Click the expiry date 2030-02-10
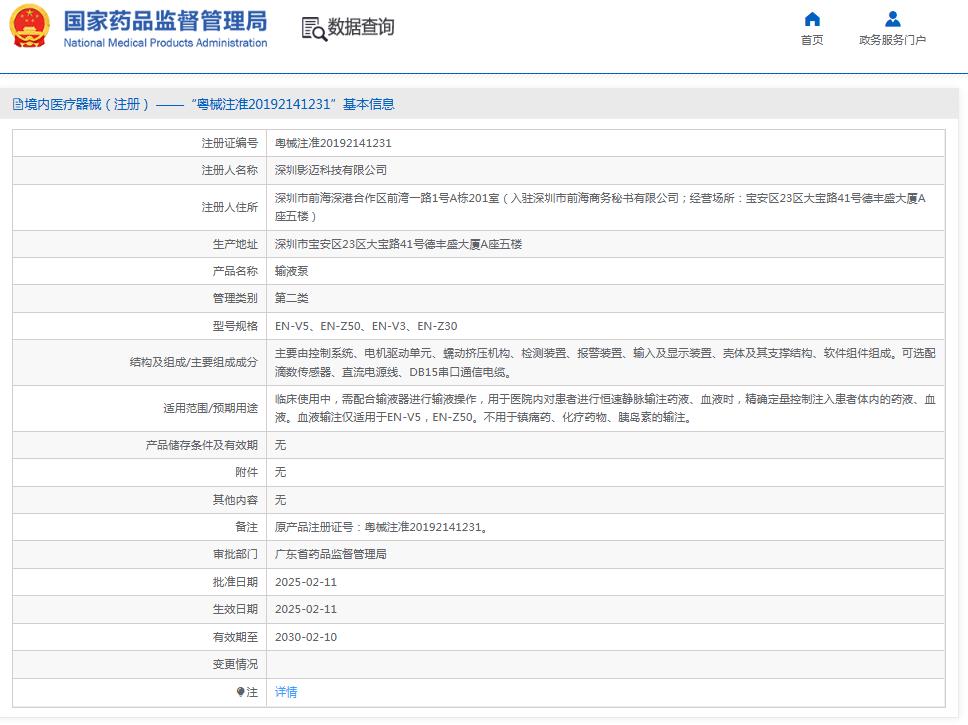968x725 pixels. click(306, 637)
